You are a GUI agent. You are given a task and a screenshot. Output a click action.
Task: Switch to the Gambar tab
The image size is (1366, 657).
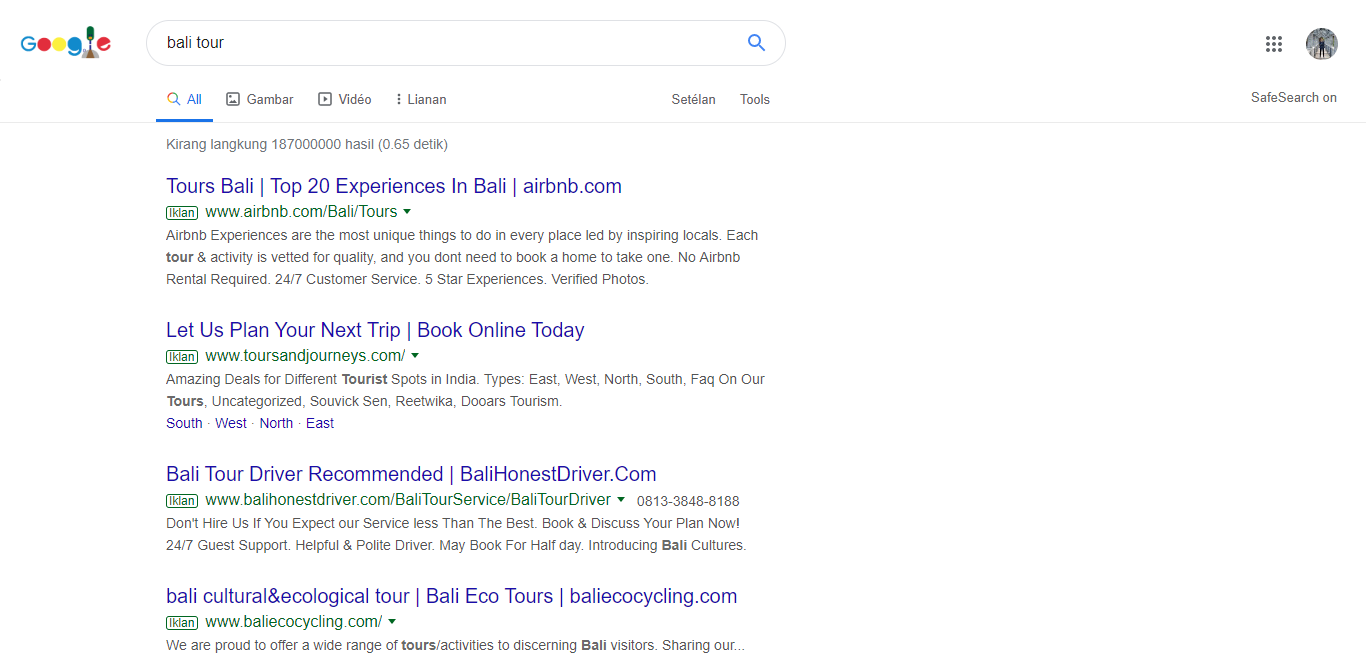click(x=260, y=99)
